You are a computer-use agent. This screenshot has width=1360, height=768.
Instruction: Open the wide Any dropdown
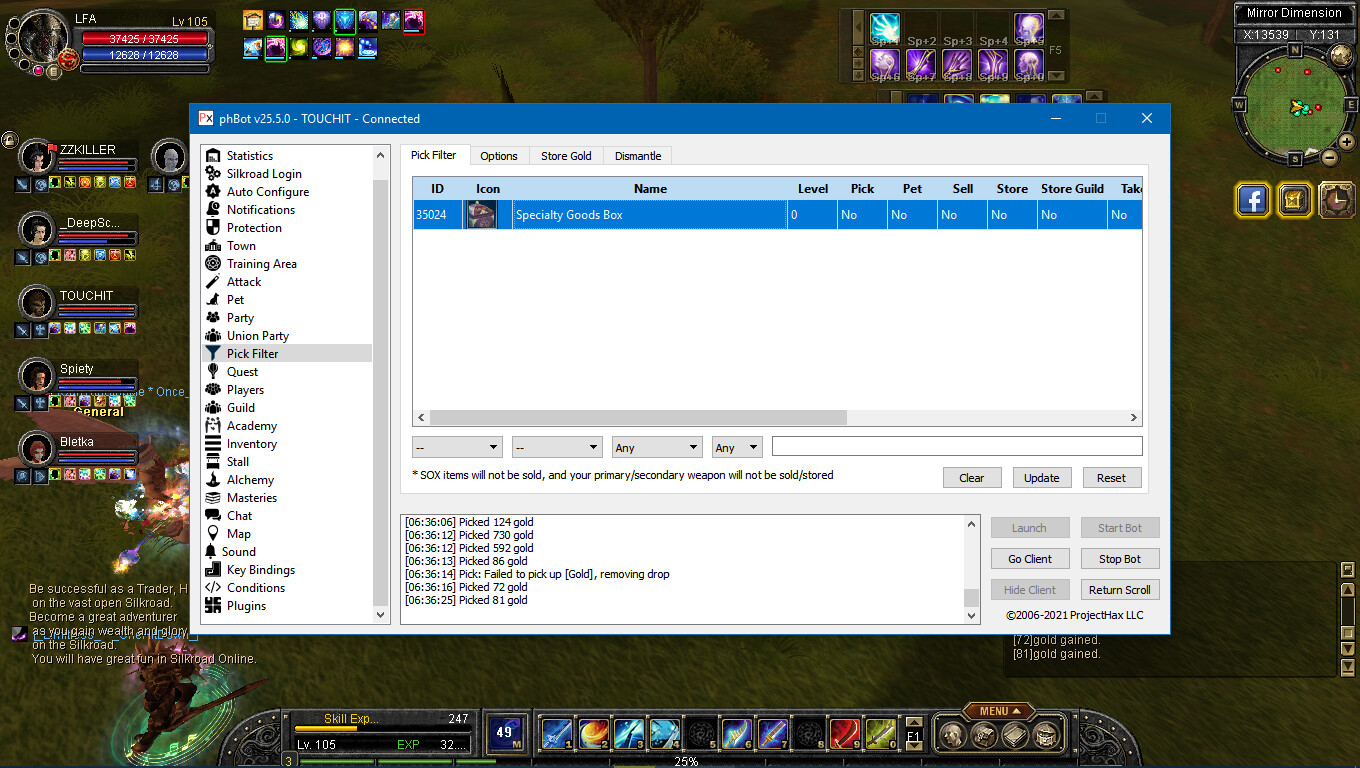(x=657, y=448)
